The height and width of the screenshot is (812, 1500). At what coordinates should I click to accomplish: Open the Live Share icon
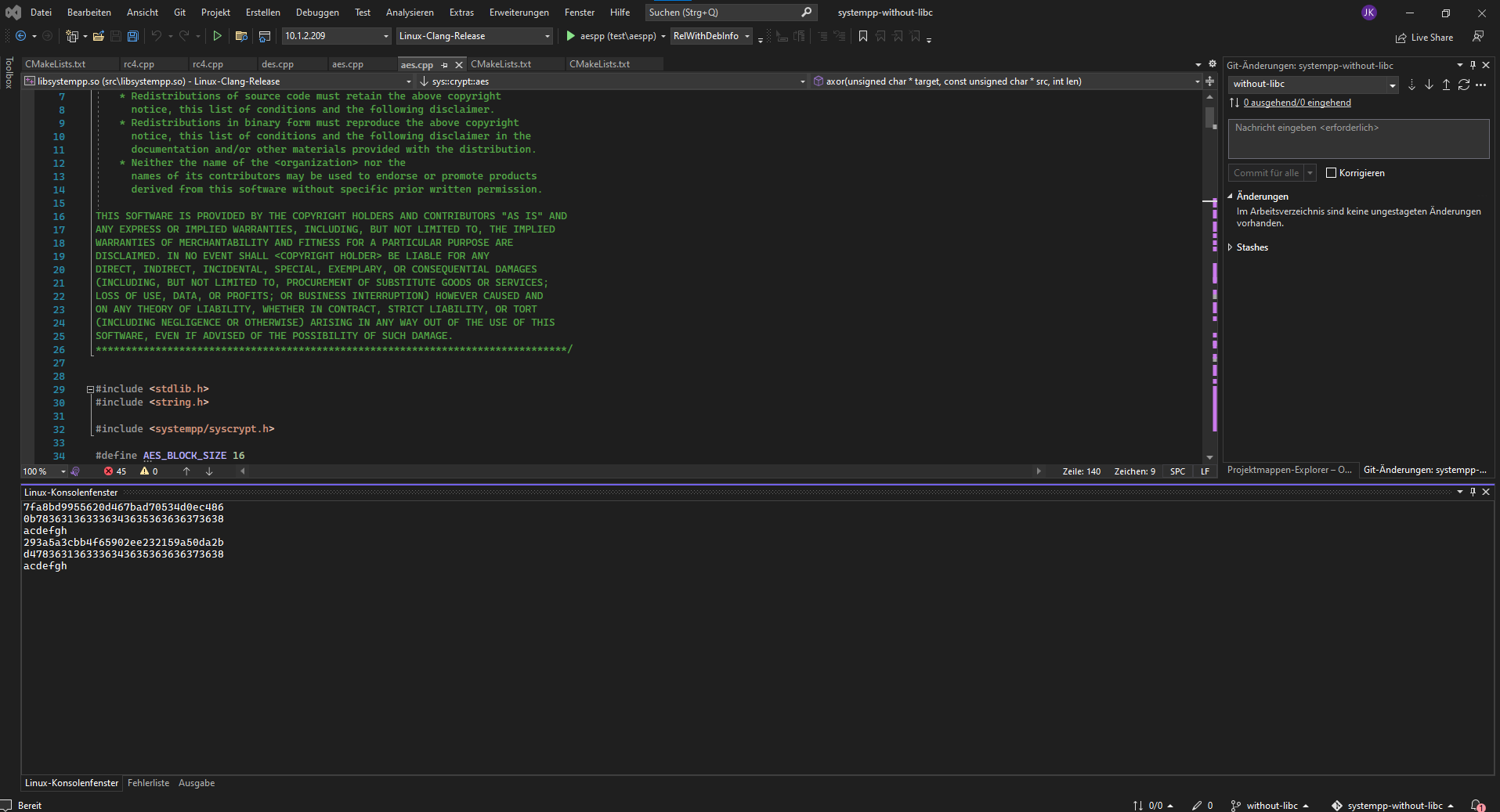click(x=1401, y=38)
